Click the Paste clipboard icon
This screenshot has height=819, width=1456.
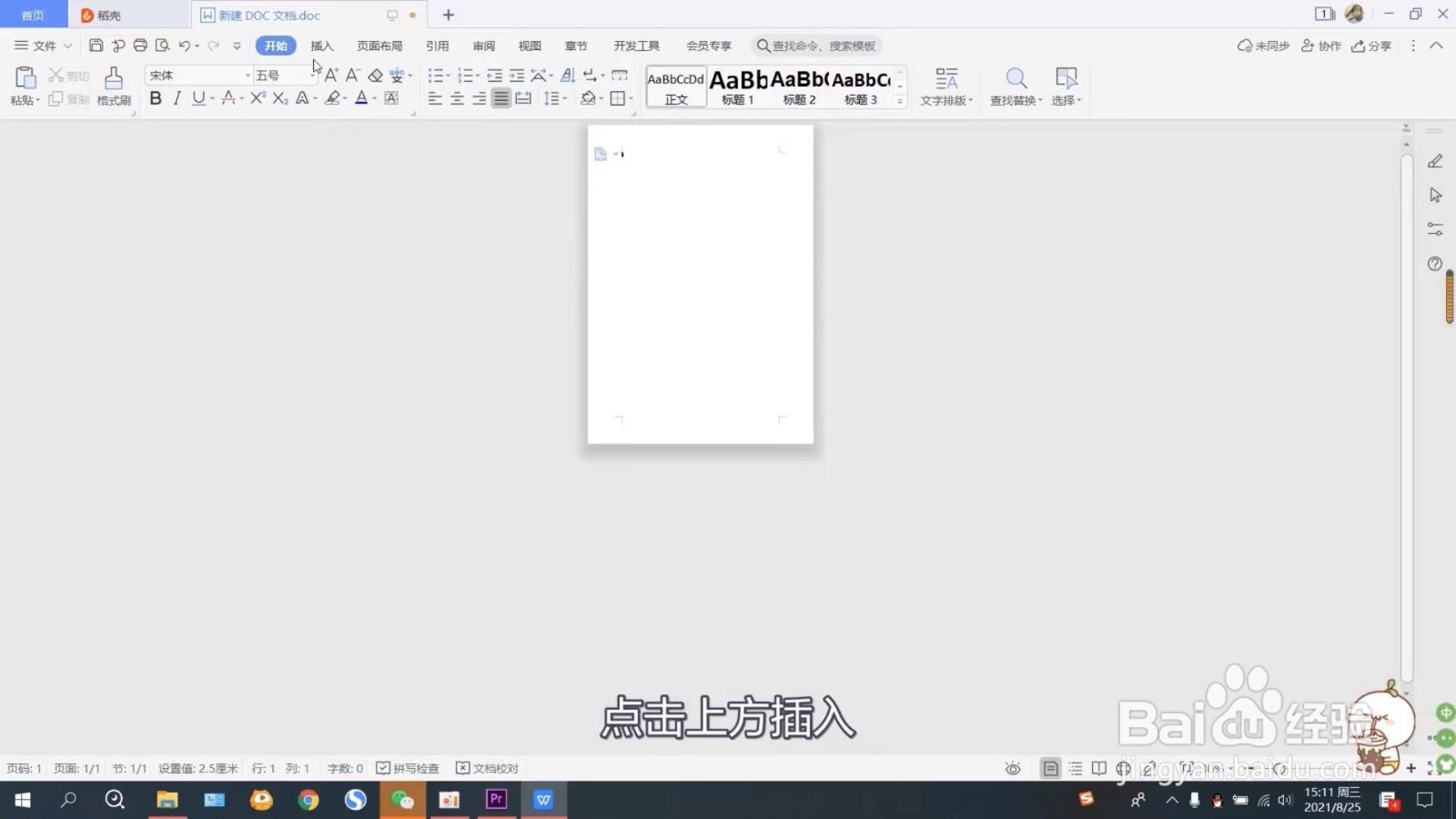[x=25, y=78]
